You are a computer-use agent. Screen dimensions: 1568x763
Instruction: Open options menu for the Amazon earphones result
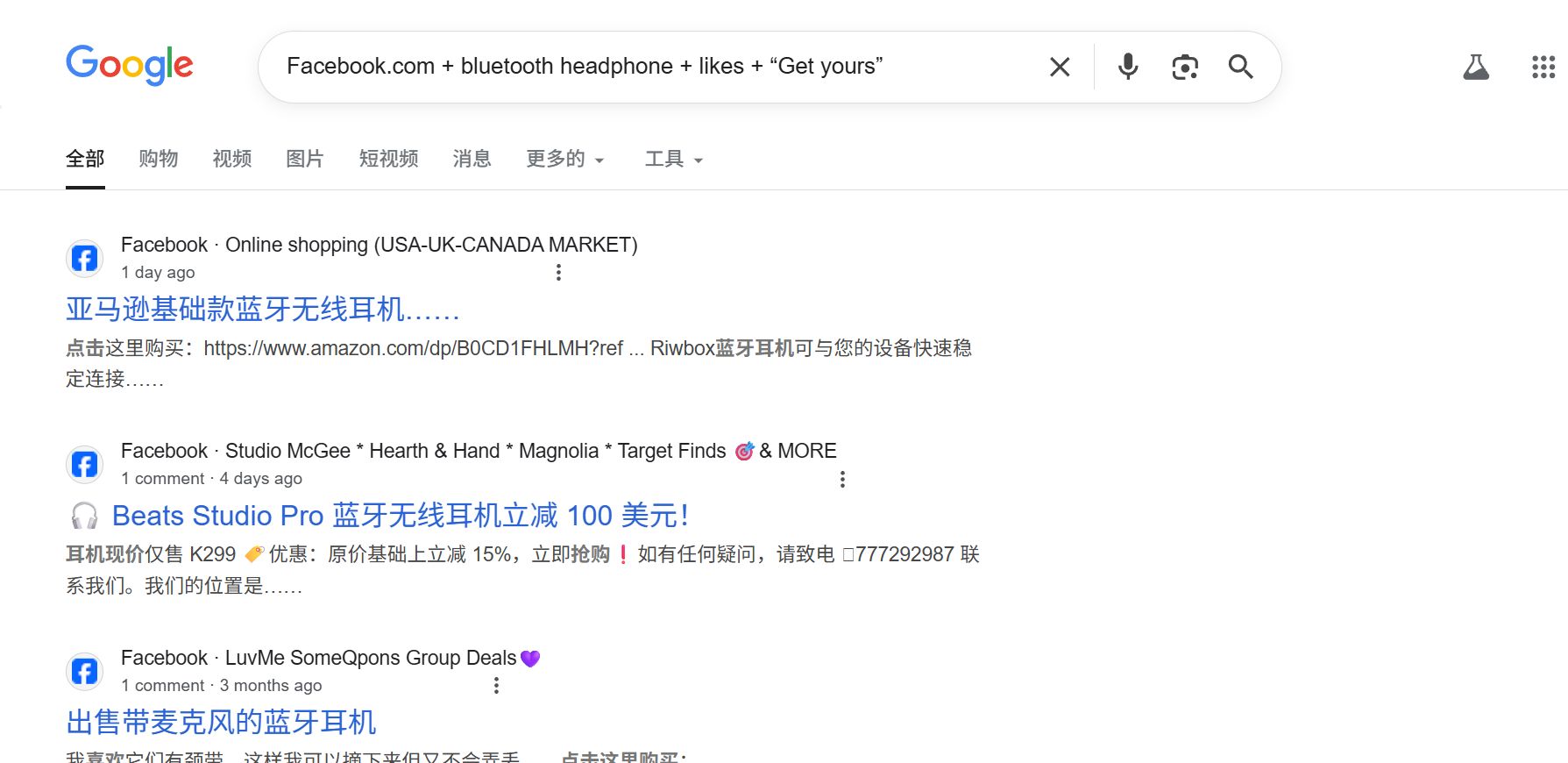coord(558,273)
